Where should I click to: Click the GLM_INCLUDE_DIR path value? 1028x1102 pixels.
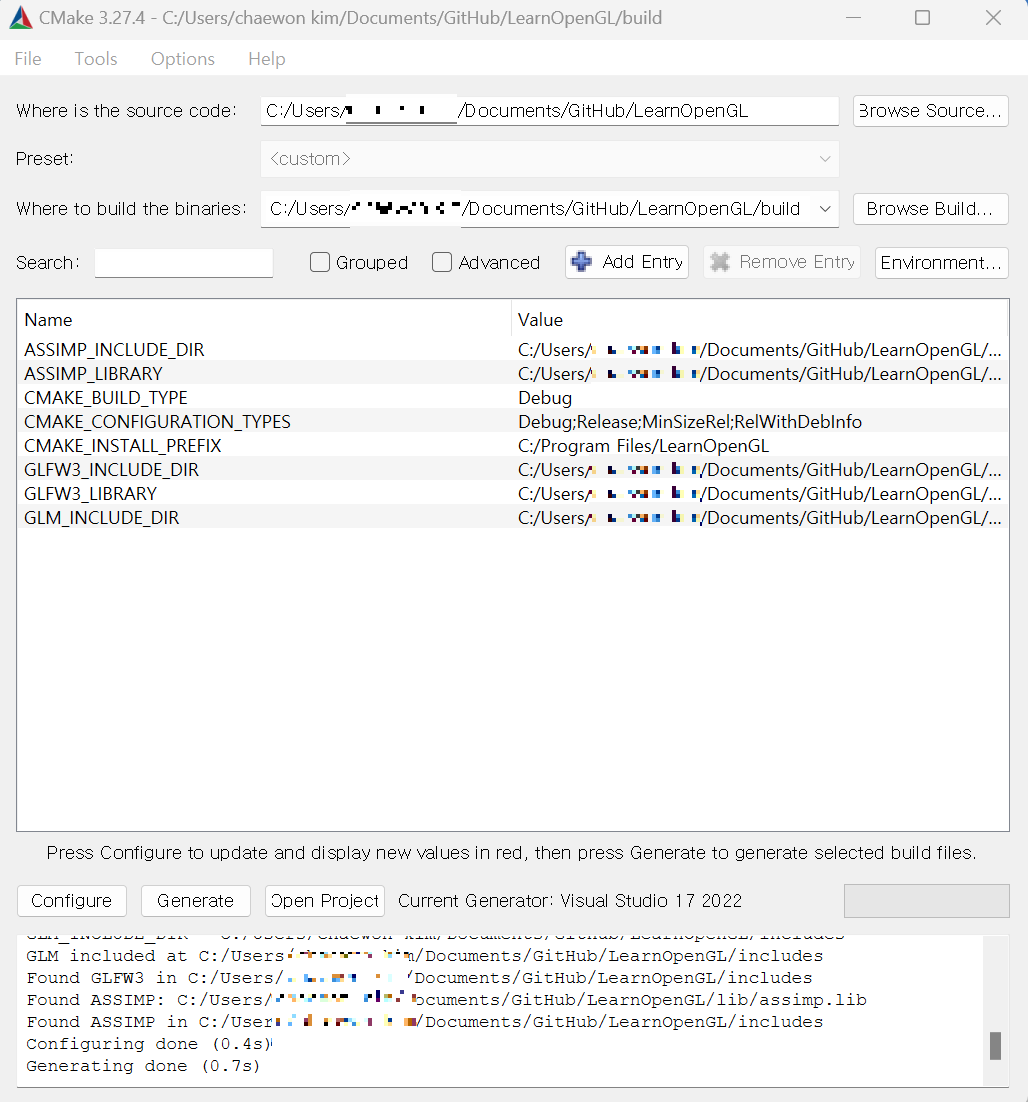click(760, 517)
